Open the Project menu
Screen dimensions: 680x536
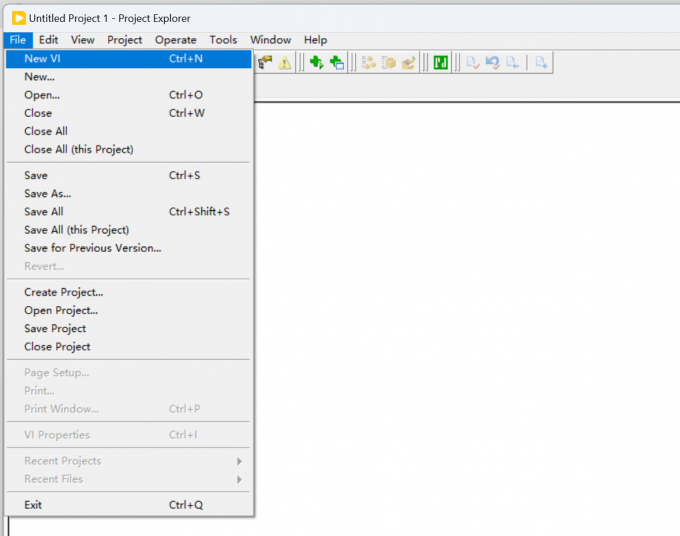click(x=124, y=40)
